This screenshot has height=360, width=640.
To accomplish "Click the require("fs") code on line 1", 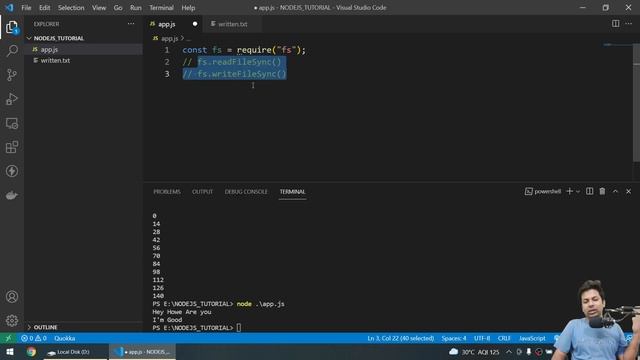I will [271, 50].
